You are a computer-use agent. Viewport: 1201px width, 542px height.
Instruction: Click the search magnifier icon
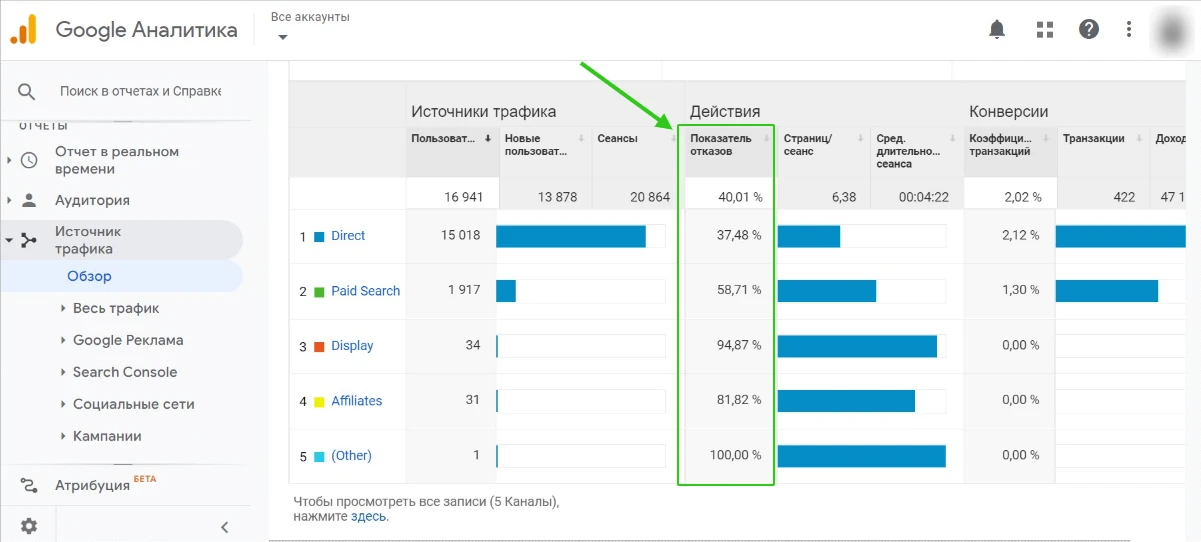[x=27, y=91]
